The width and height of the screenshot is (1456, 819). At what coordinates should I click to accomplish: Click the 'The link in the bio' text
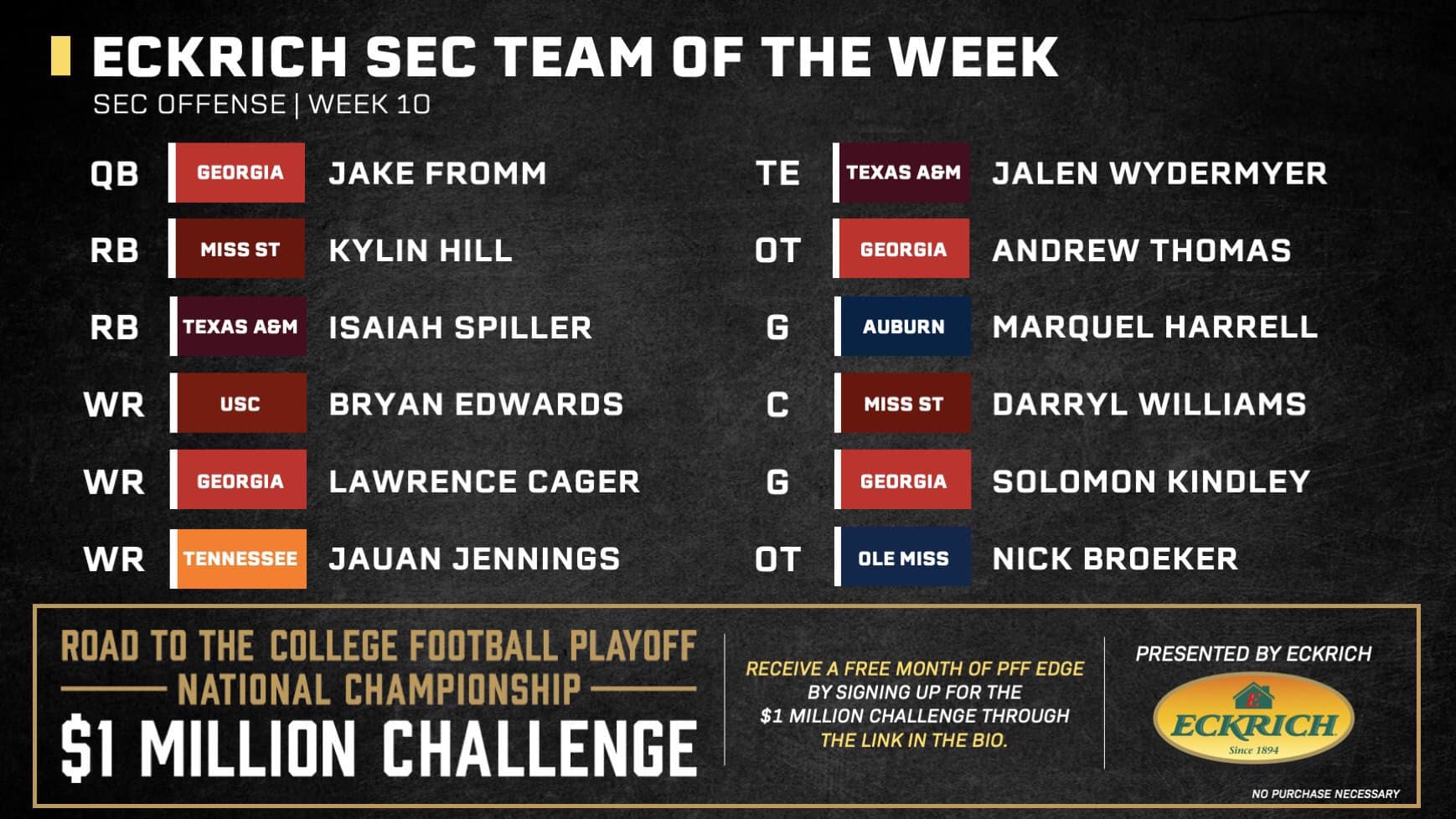[x=914, y=740]
